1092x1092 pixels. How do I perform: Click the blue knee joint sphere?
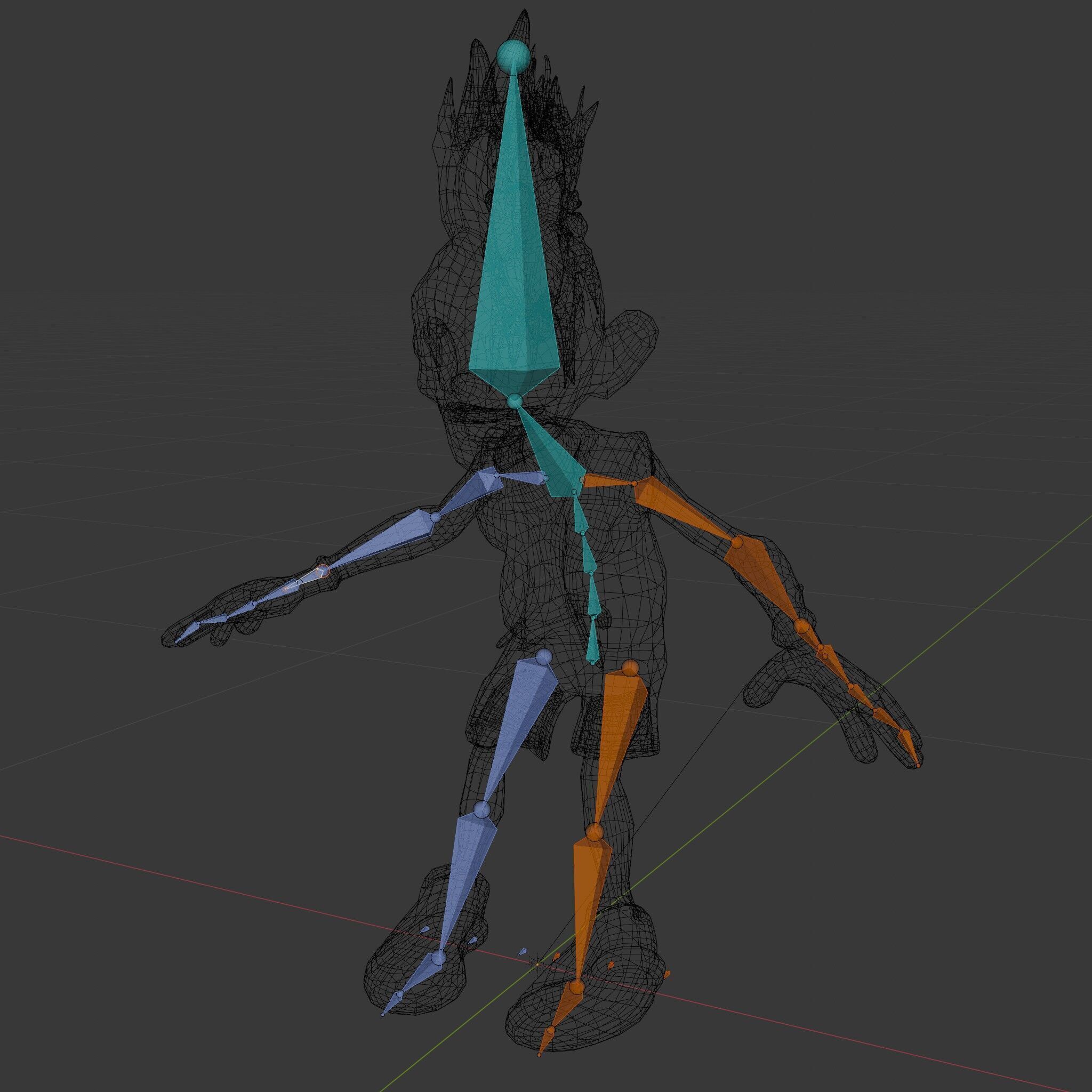(x=482, y=809)
